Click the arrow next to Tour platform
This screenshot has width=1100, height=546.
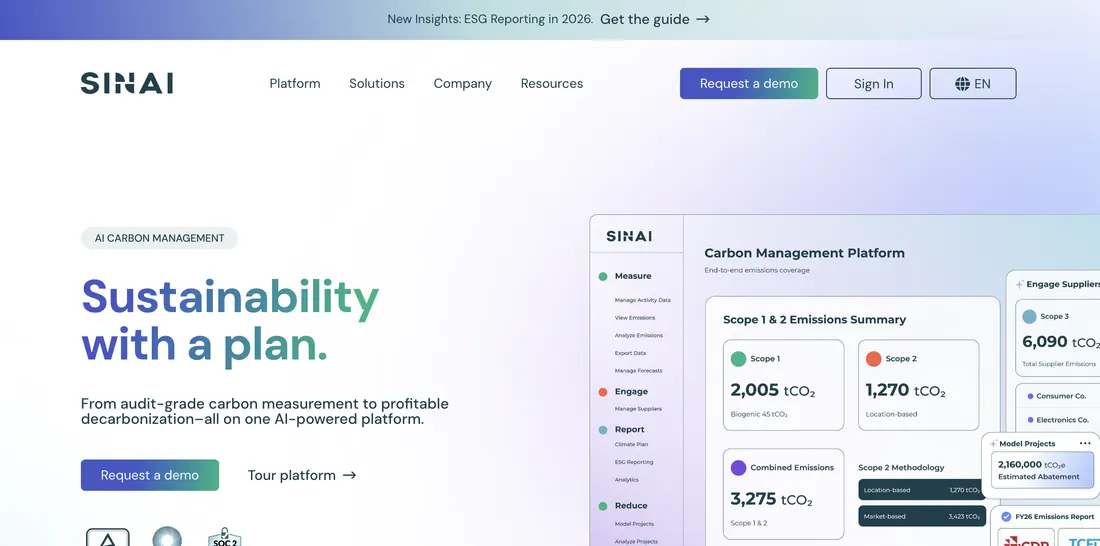(349, 475)
